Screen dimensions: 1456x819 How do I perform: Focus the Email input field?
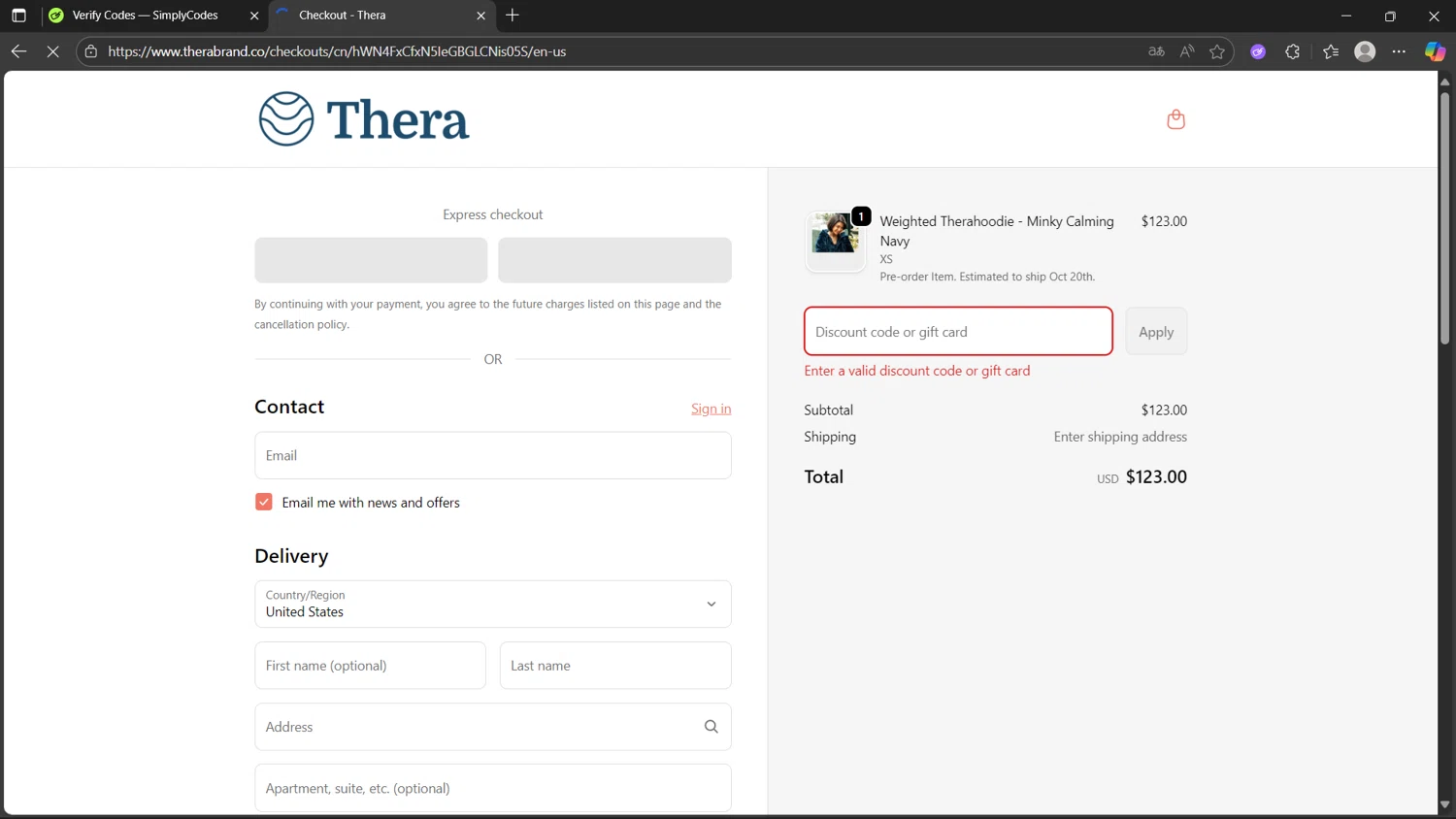coord(493,455)
